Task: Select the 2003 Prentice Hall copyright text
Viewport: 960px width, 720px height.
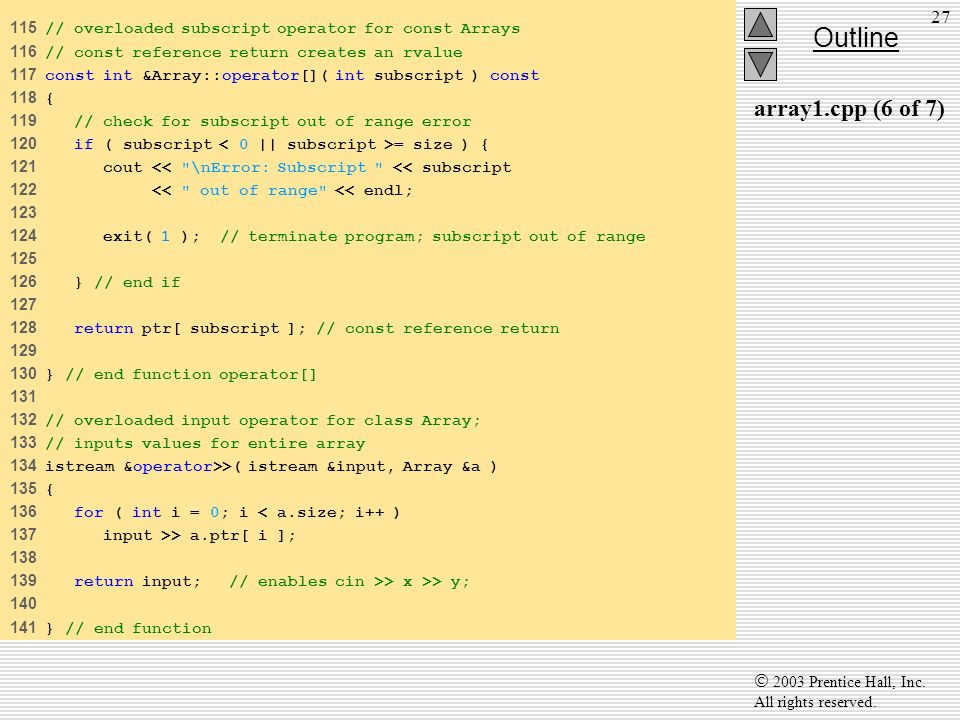Action: click(x=839, y=681)
